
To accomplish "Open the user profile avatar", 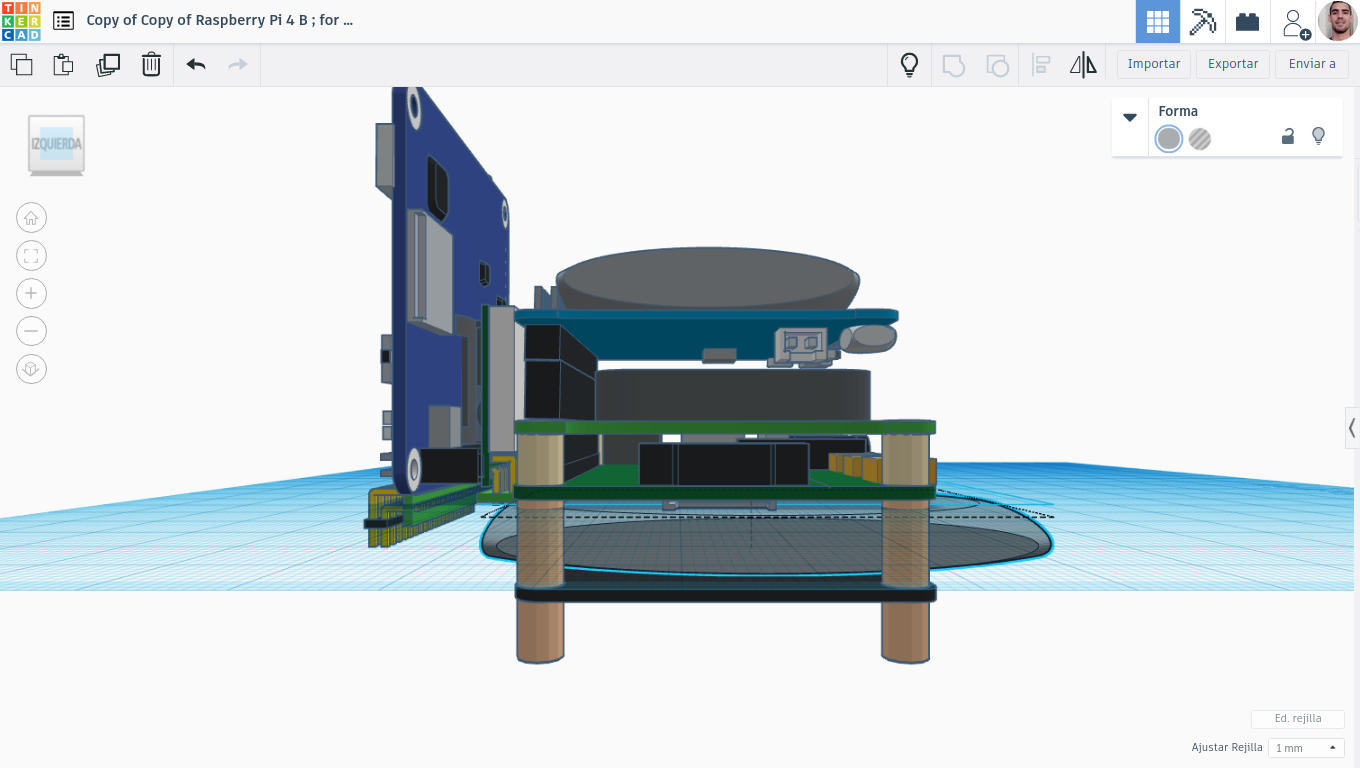I will click(x=1337, y=21).
